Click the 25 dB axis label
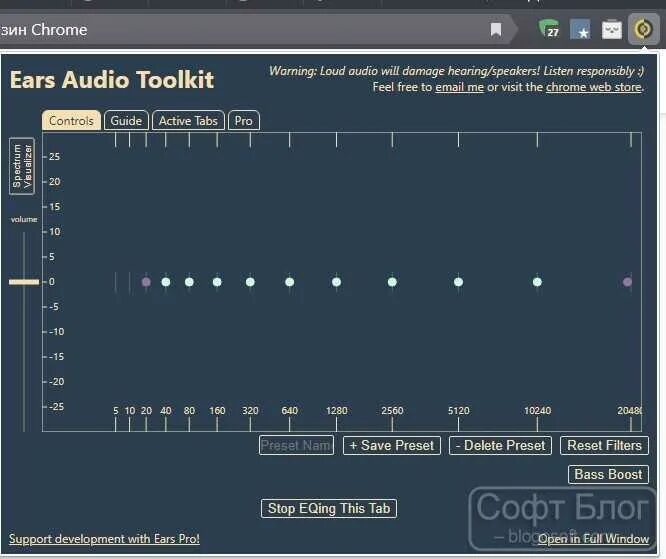This screenshot has height=559, width=666. tap(54, 157)
